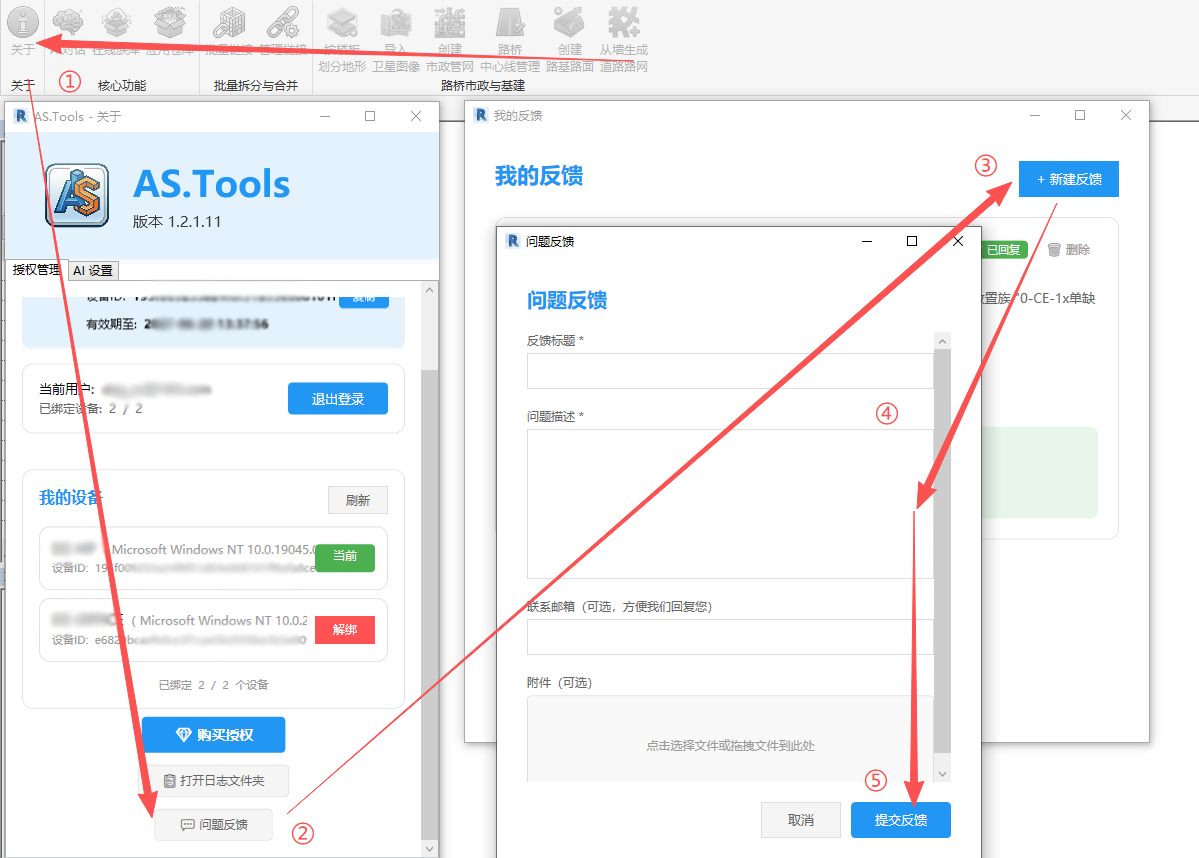Image resolution: width=1199 pixels, height=858 pixels.
Task: Switch to the 授权管理 tab
Action: (x=36, y=270)
